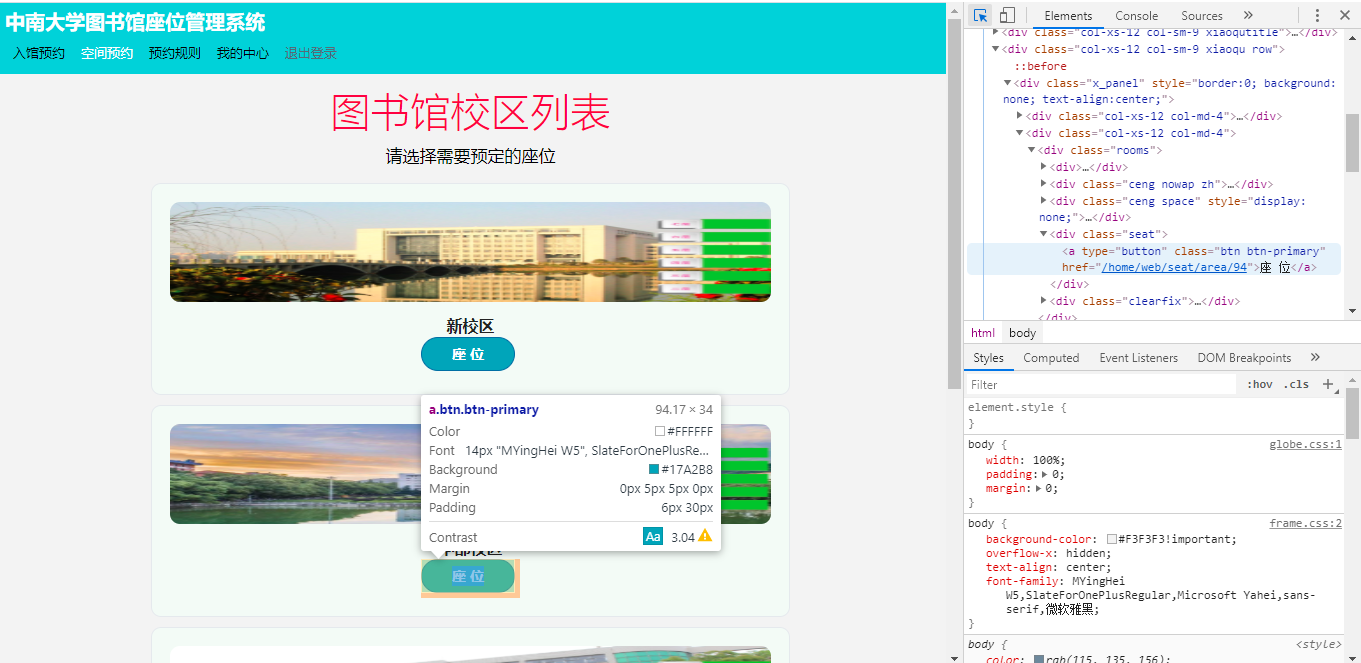Toggle the .cls element classes pane

coord(1297,384)
